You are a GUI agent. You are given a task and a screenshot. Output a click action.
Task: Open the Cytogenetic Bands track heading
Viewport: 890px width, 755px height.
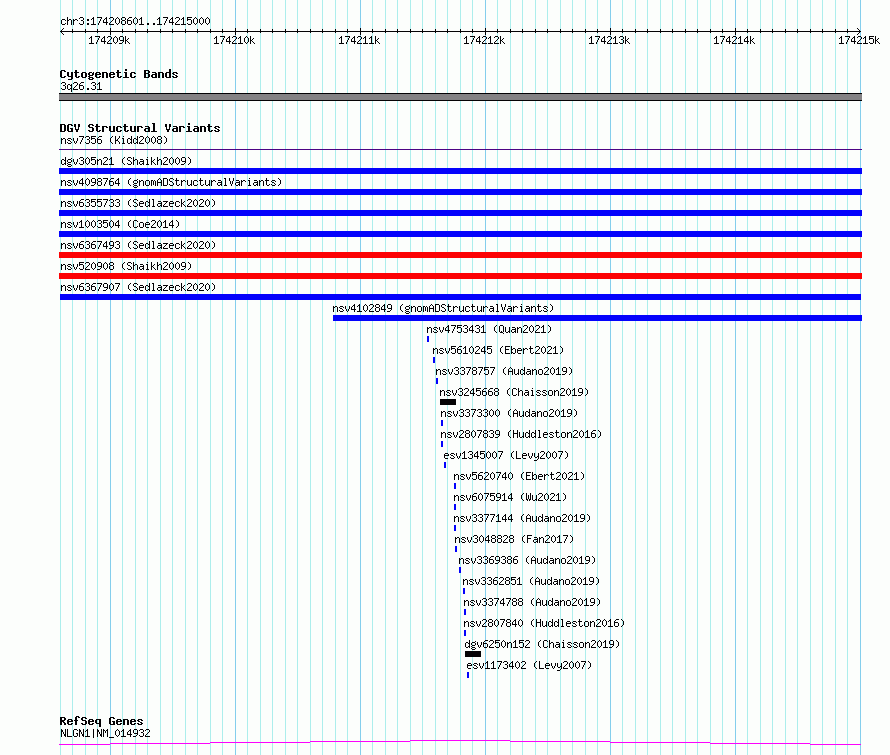click(119, 74)
